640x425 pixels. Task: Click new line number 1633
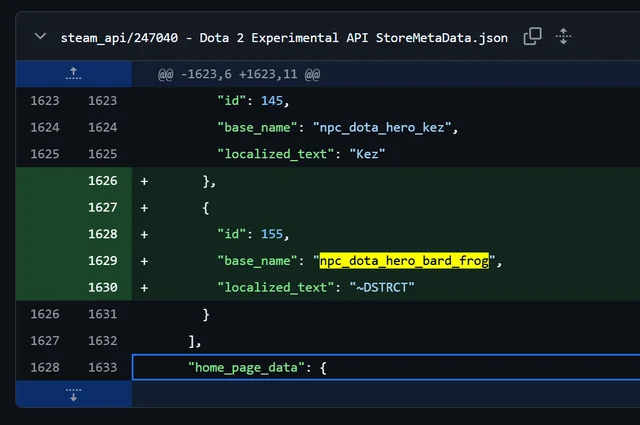[x=102, y=367]
